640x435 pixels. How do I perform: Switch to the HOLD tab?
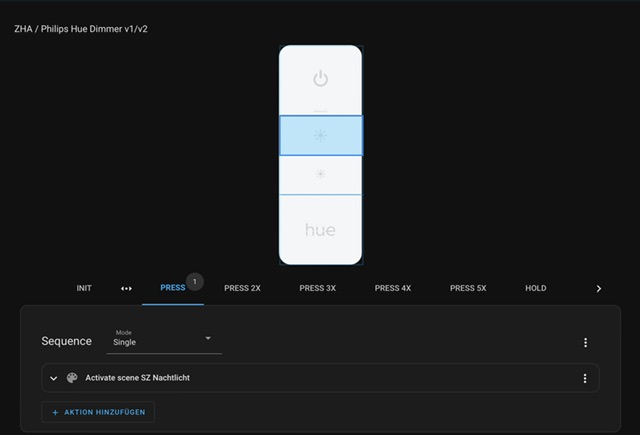536,288
